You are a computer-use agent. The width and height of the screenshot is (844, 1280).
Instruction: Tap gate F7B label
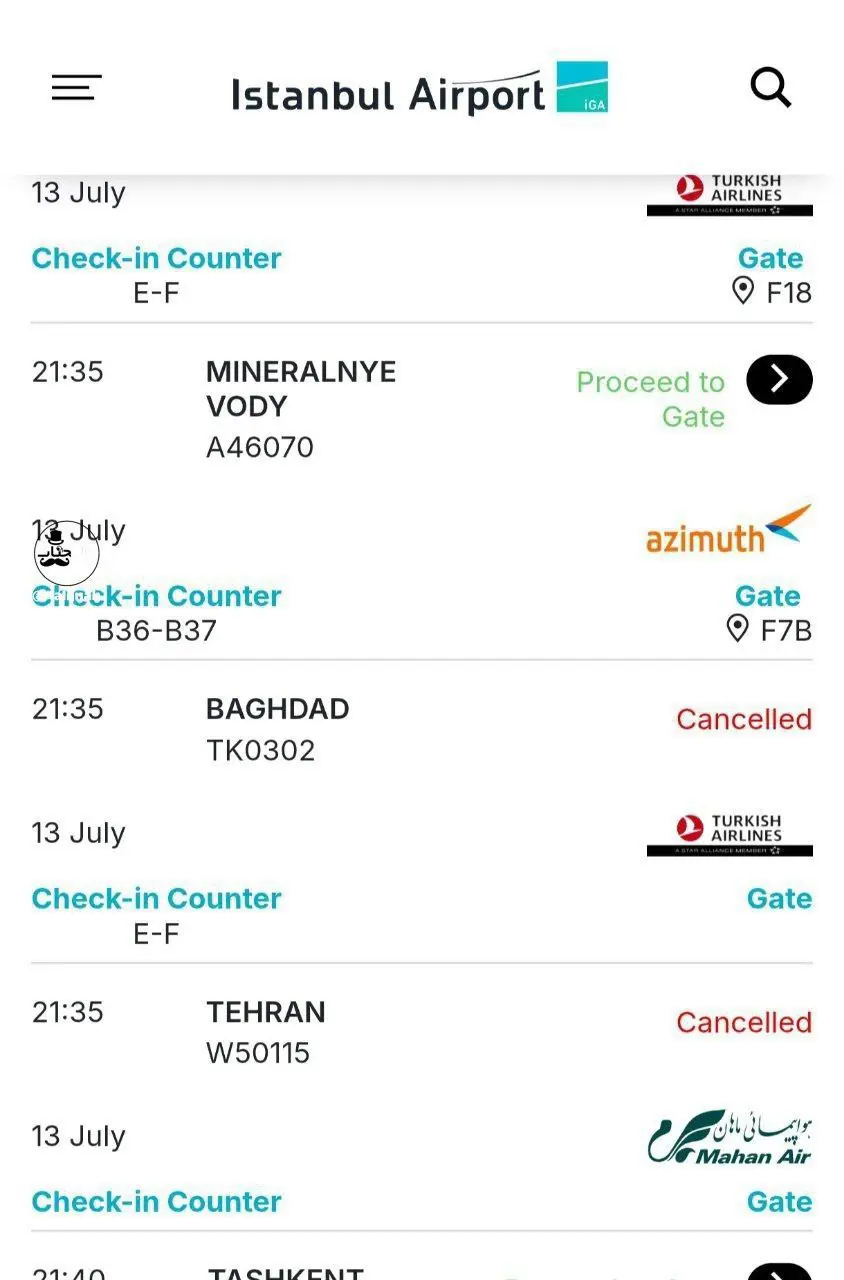(786, 630)
